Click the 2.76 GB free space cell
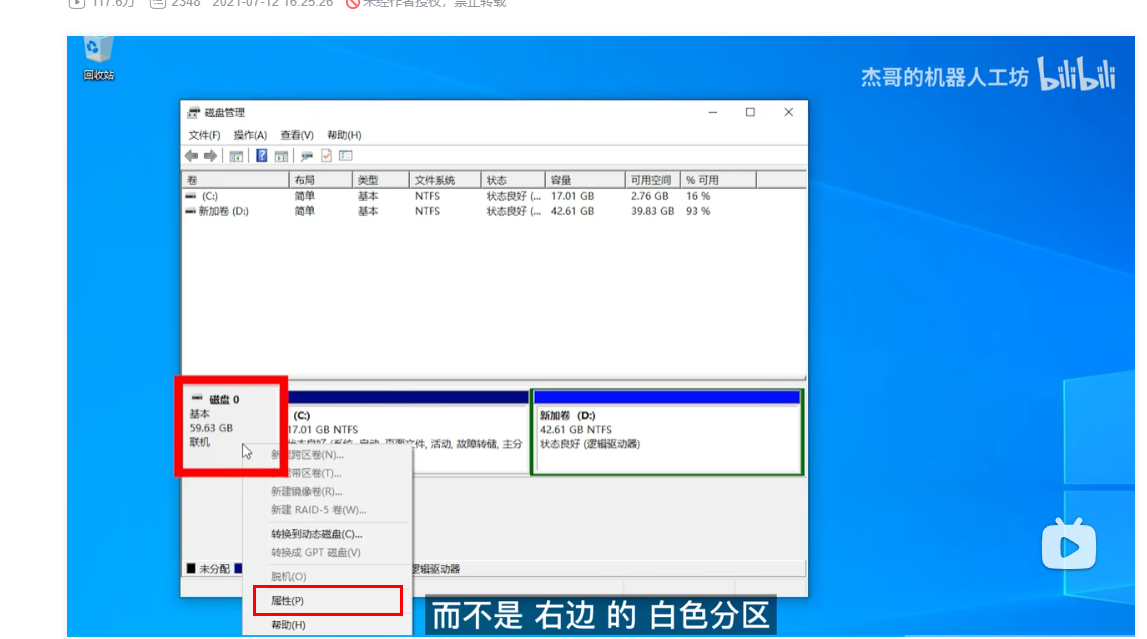The width and height of the screenshot is (1147, 639). (x=650, y=196)
